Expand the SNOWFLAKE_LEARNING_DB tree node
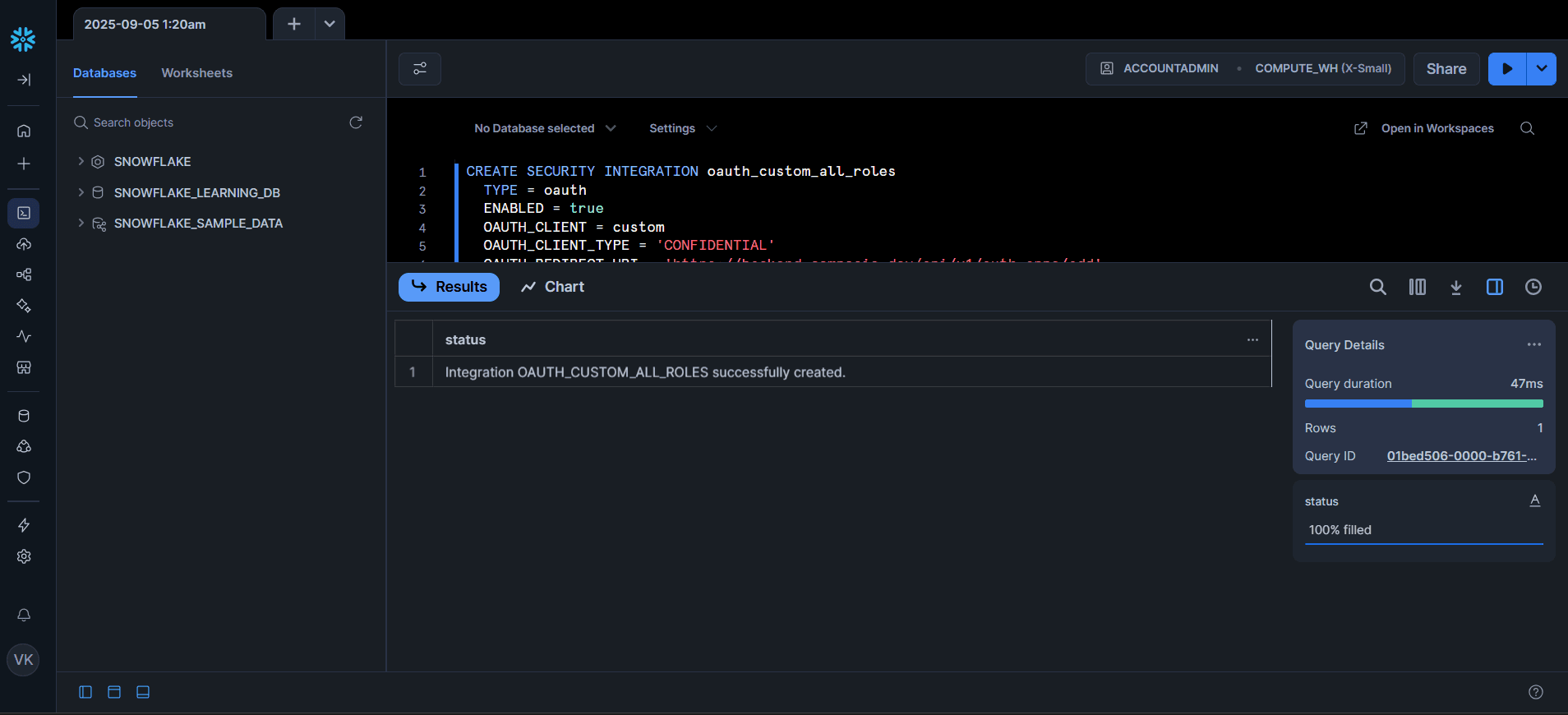 coord(81,192)
